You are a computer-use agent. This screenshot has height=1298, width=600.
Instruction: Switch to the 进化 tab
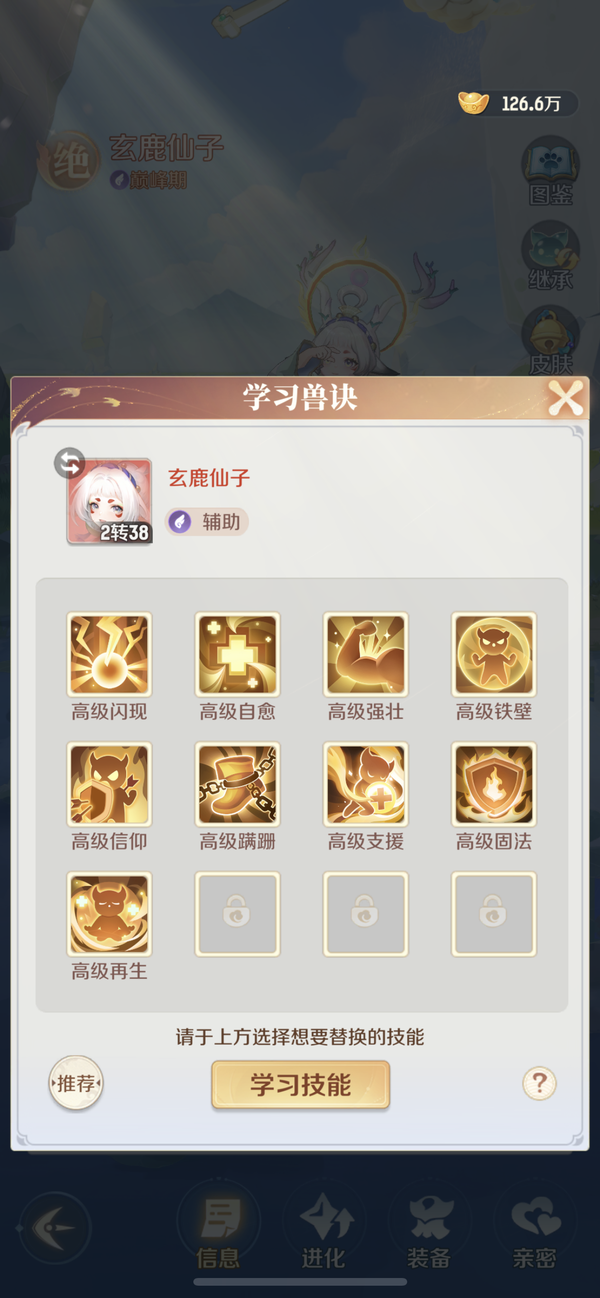coord(323,1230)
